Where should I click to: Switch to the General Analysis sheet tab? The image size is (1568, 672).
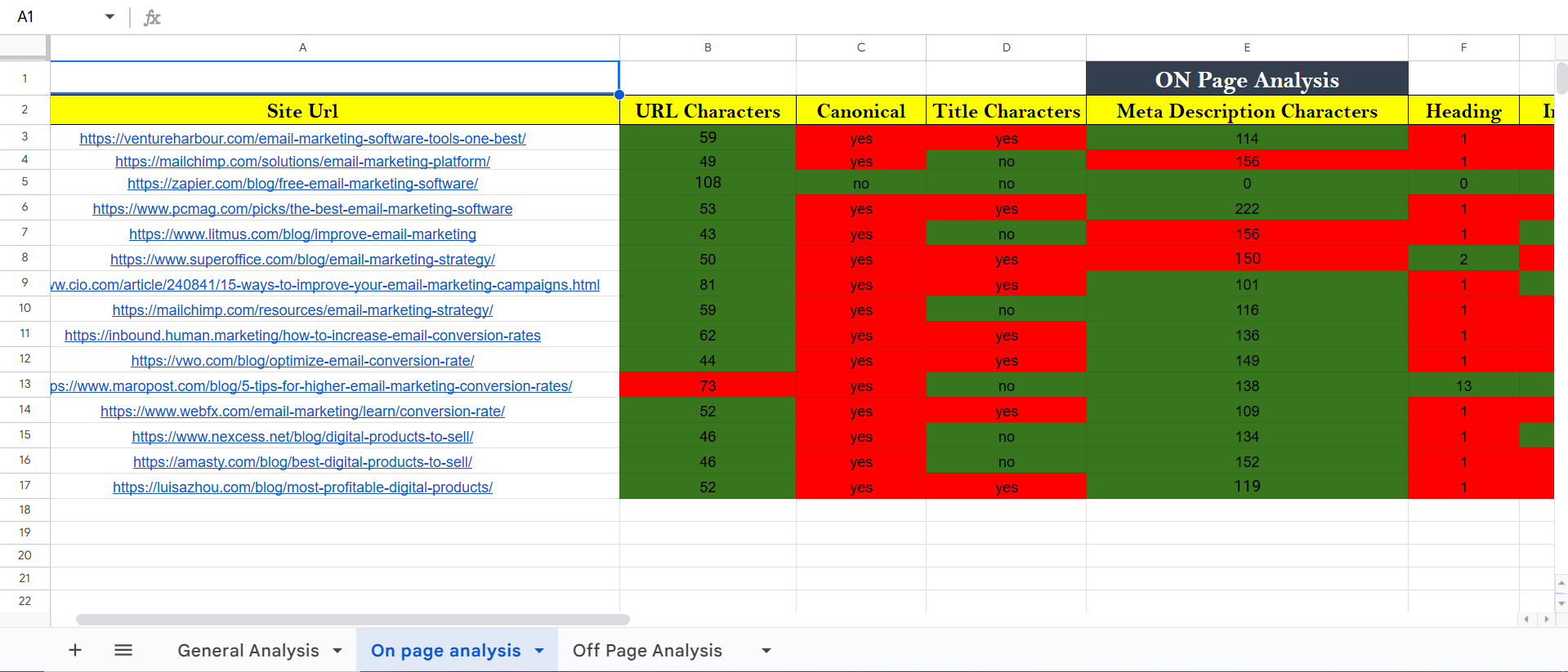(x=248, y=651)
